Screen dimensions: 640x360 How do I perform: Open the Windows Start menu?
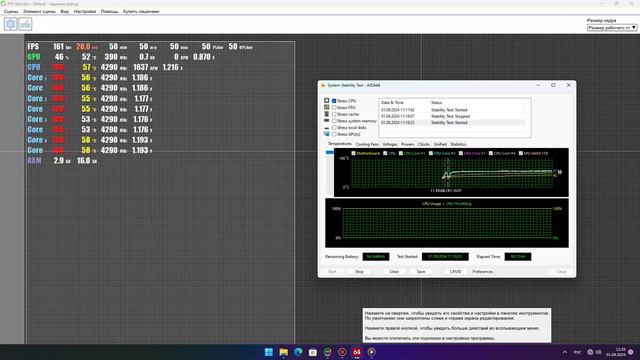coord(269,352)
